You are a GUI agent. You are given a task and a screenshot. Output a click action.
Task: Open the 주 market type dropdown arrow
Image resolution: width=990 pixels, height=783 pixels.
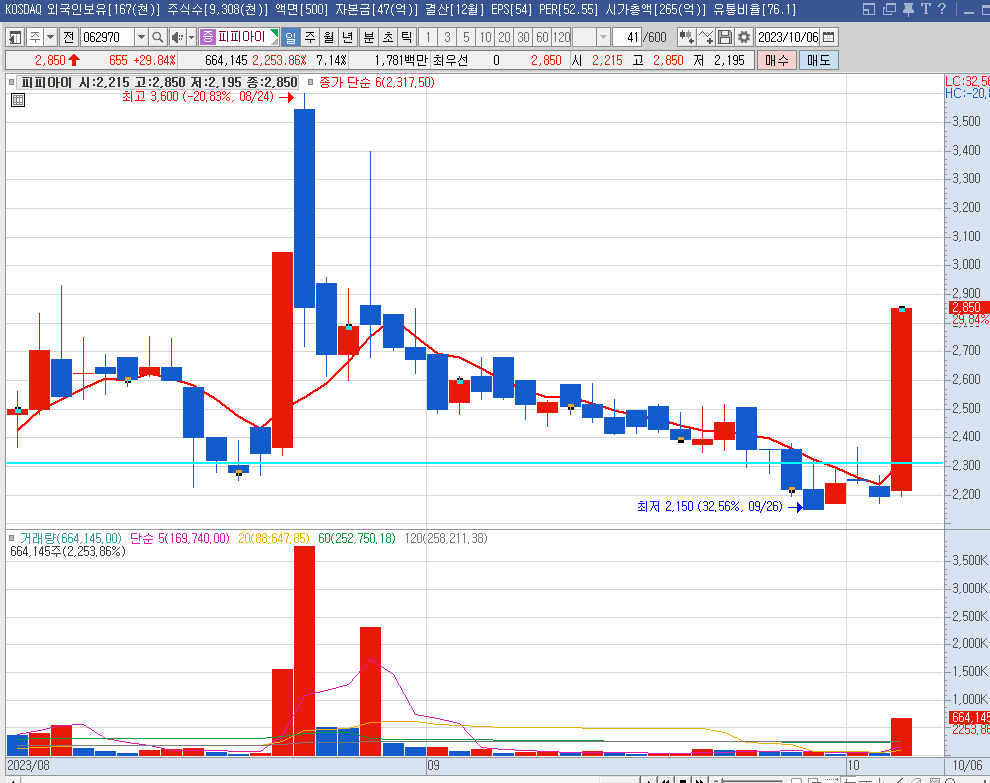[51, 37]
